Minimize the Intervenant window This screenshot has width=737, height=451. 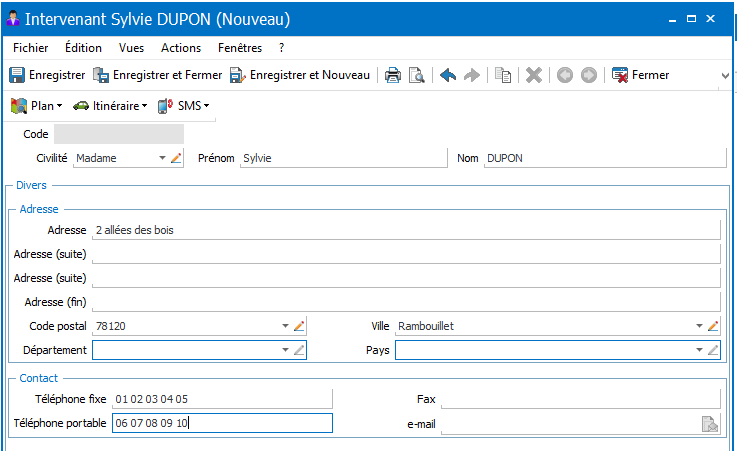coord(673,19)
